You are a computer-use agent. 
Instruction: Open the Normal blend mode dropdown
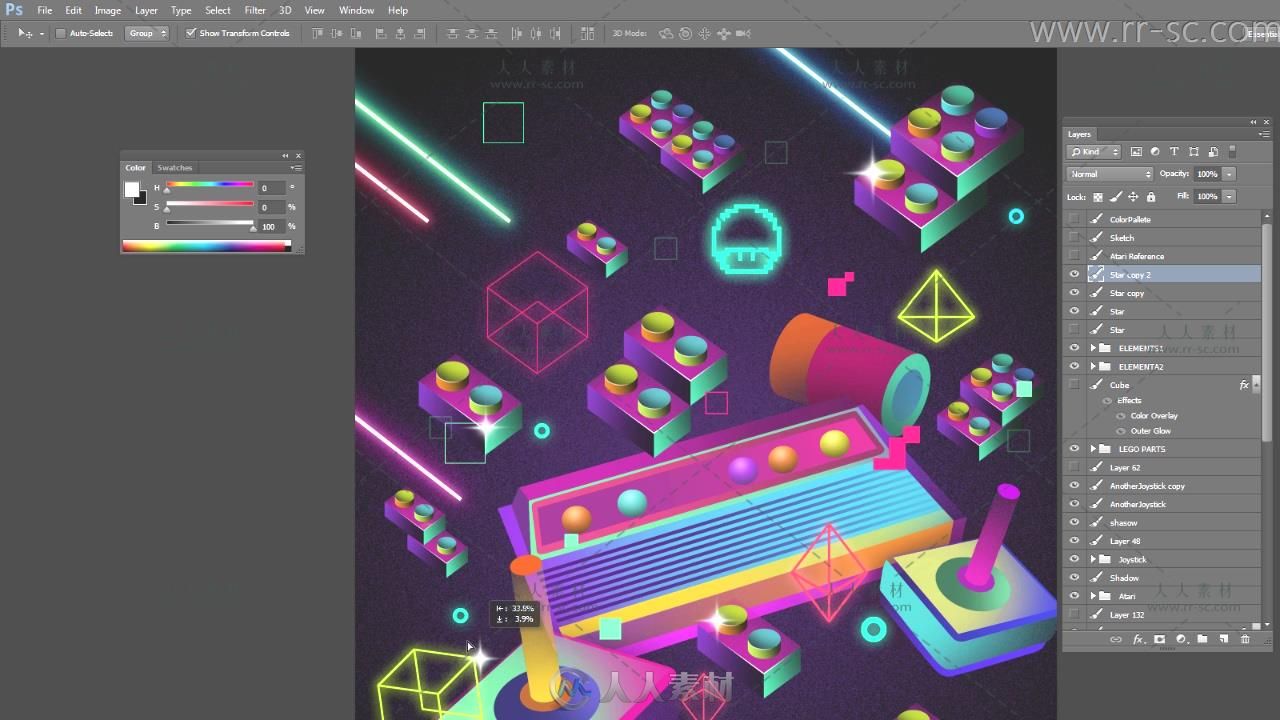1110,174
